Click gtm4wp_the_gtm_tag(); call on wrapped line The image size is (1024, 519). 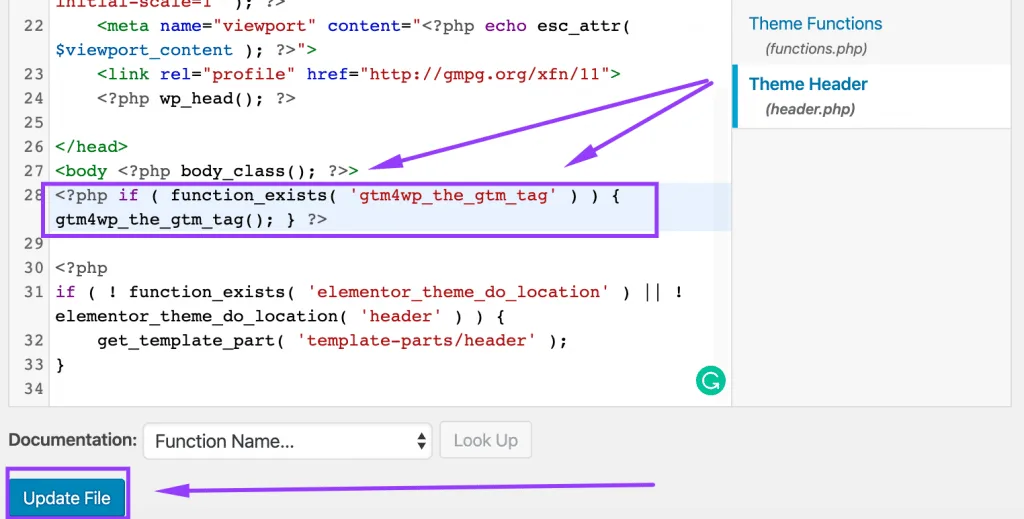165,219
